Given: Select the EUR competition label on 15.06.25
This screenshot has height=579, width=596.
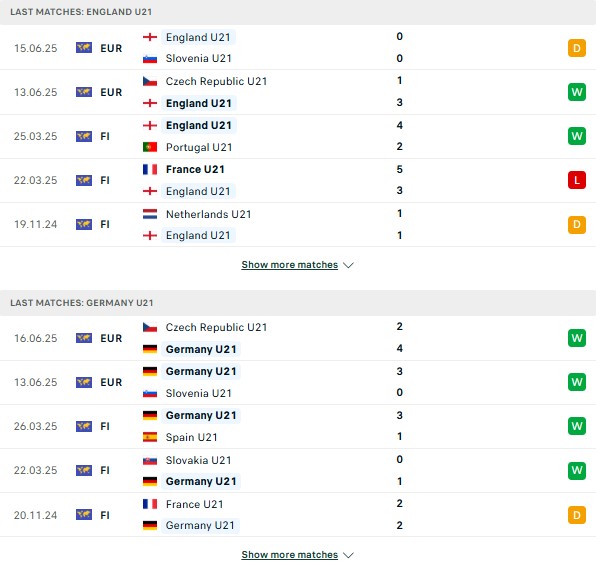Looking at the screenshot, I should 111,48.
